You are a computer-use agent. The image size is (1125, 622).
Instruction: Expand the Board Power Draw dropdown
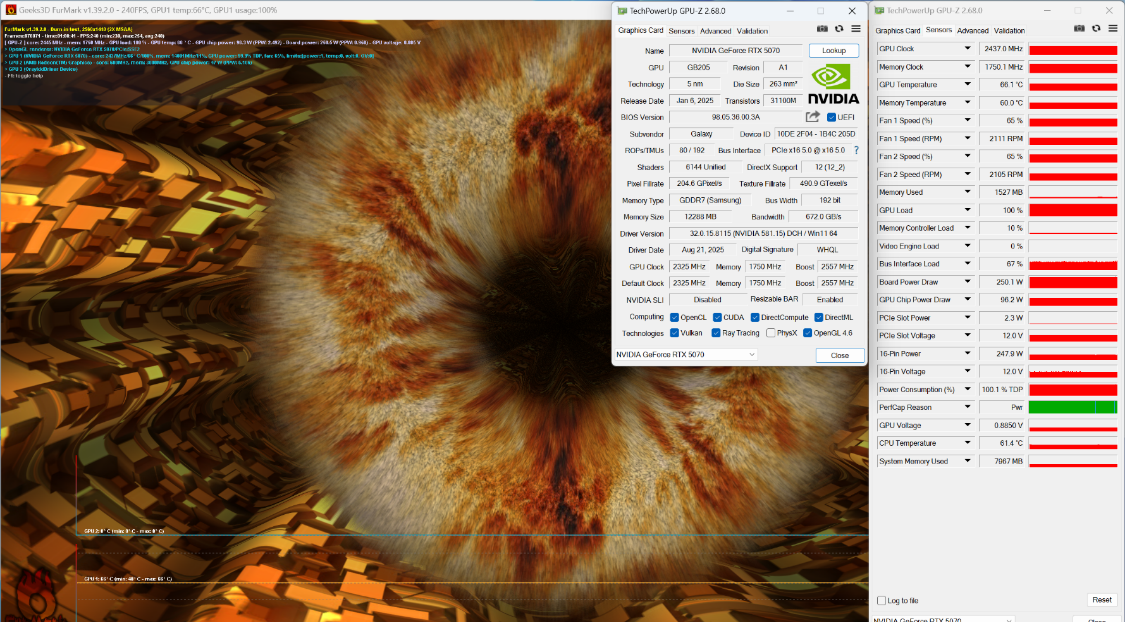[x=967, y=282]
